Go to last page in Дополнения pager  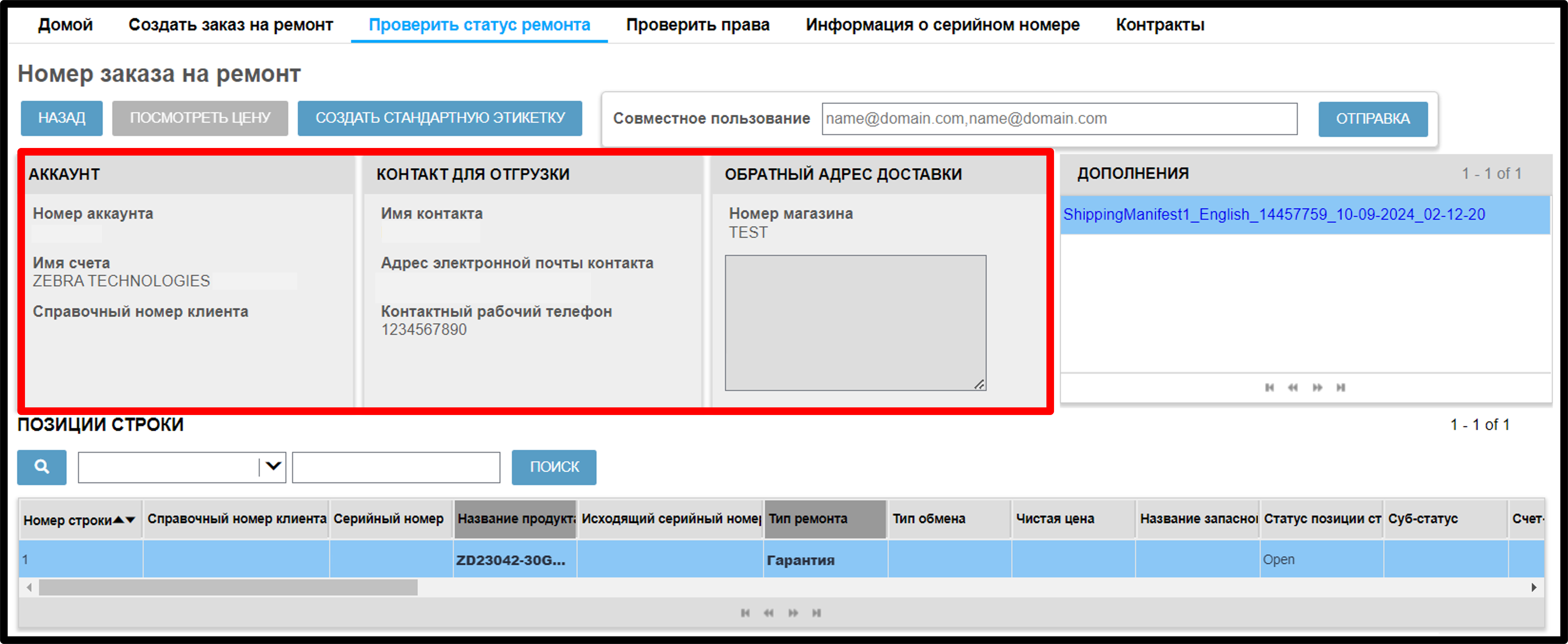[x=1340, y=387]
